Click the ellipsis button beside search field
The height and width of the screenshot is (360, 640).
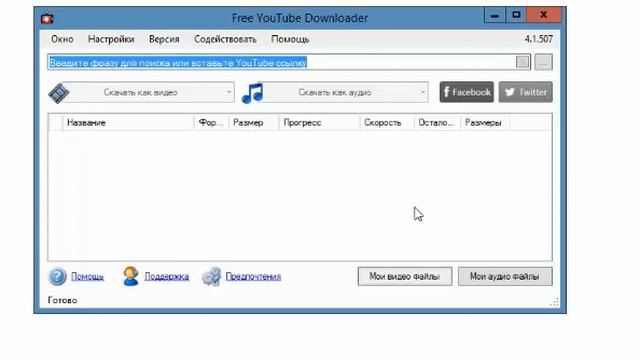tap(543, 62)
